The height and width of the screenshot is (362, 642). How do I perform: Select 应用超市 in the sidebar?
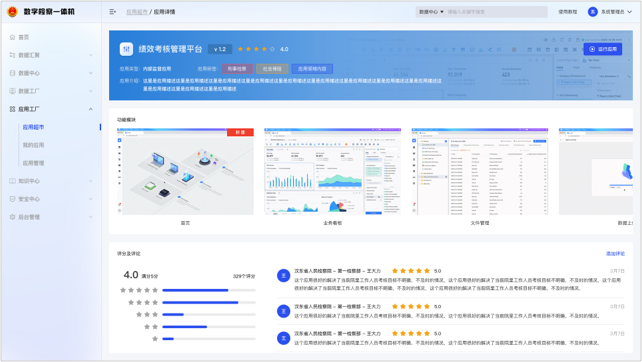tap(33, 127)
